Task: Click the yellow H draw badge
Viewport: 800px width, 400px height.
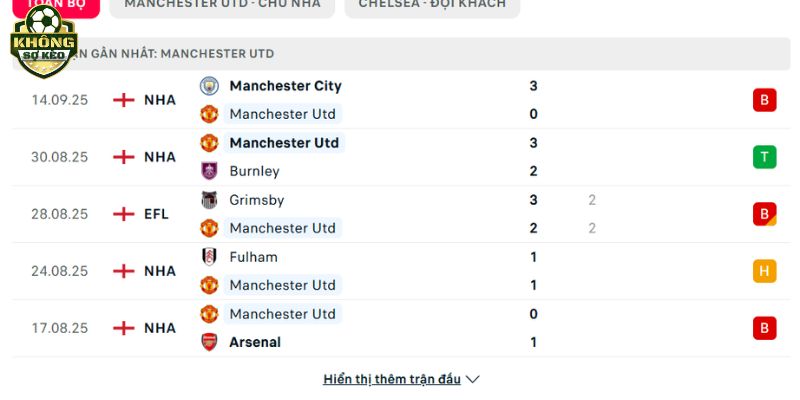Action: 764,271
